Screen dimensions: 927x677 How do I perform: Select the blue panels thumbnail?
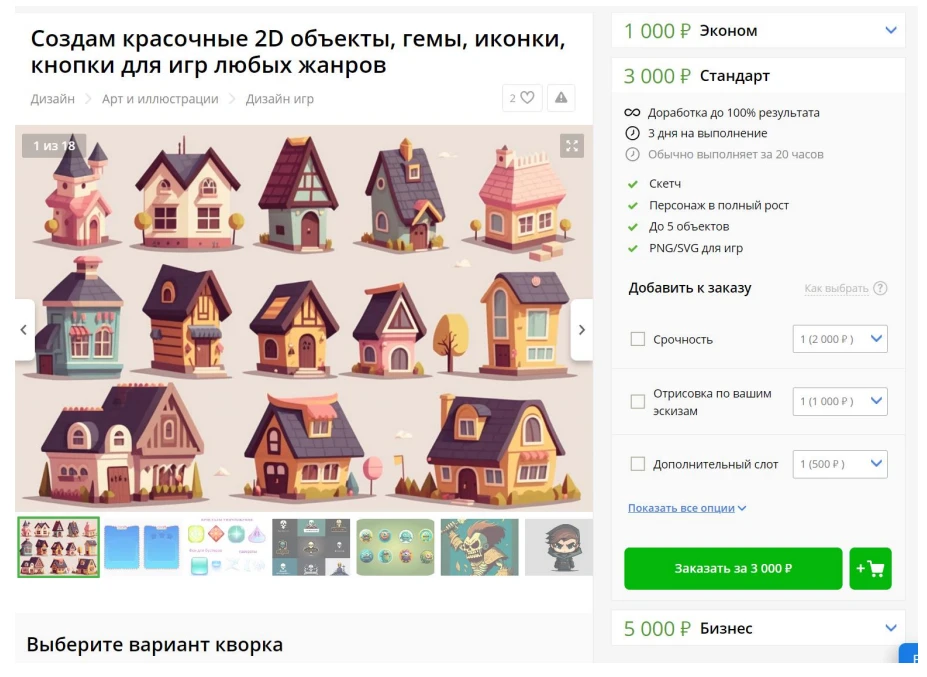(142, 547)
